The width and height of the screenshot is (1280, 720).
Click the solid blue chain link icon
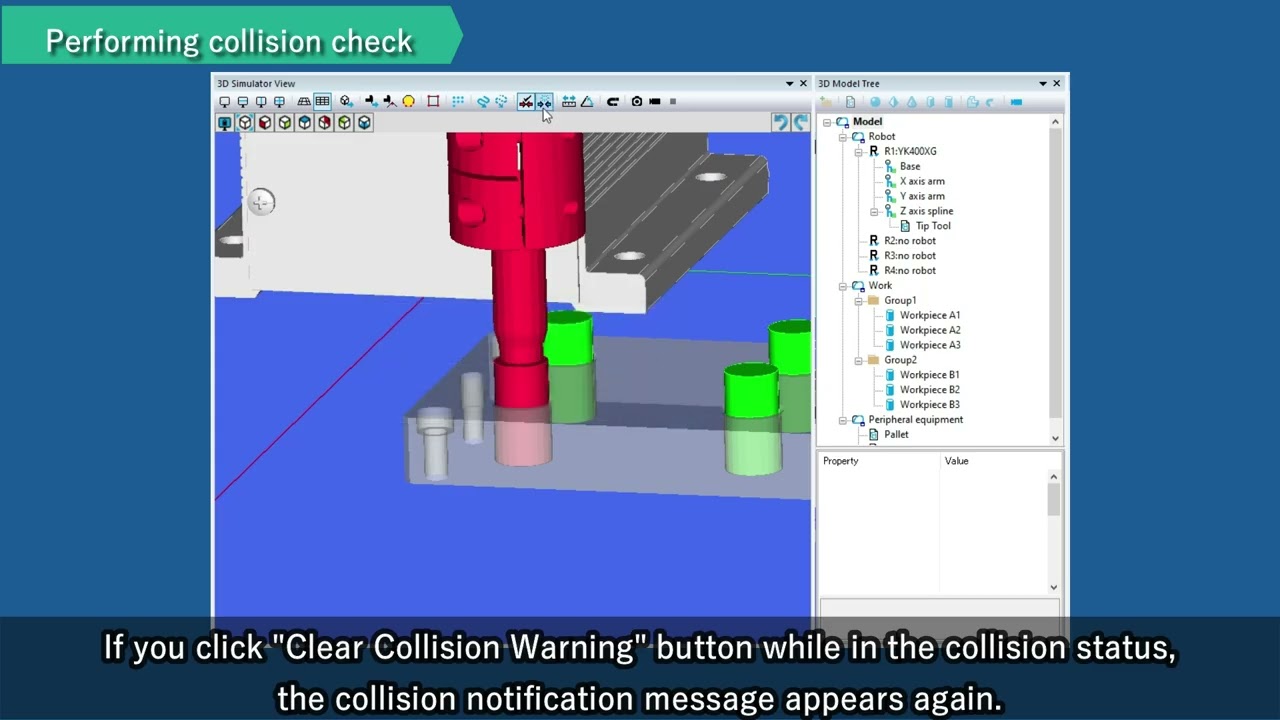click(x=483, y=101)
